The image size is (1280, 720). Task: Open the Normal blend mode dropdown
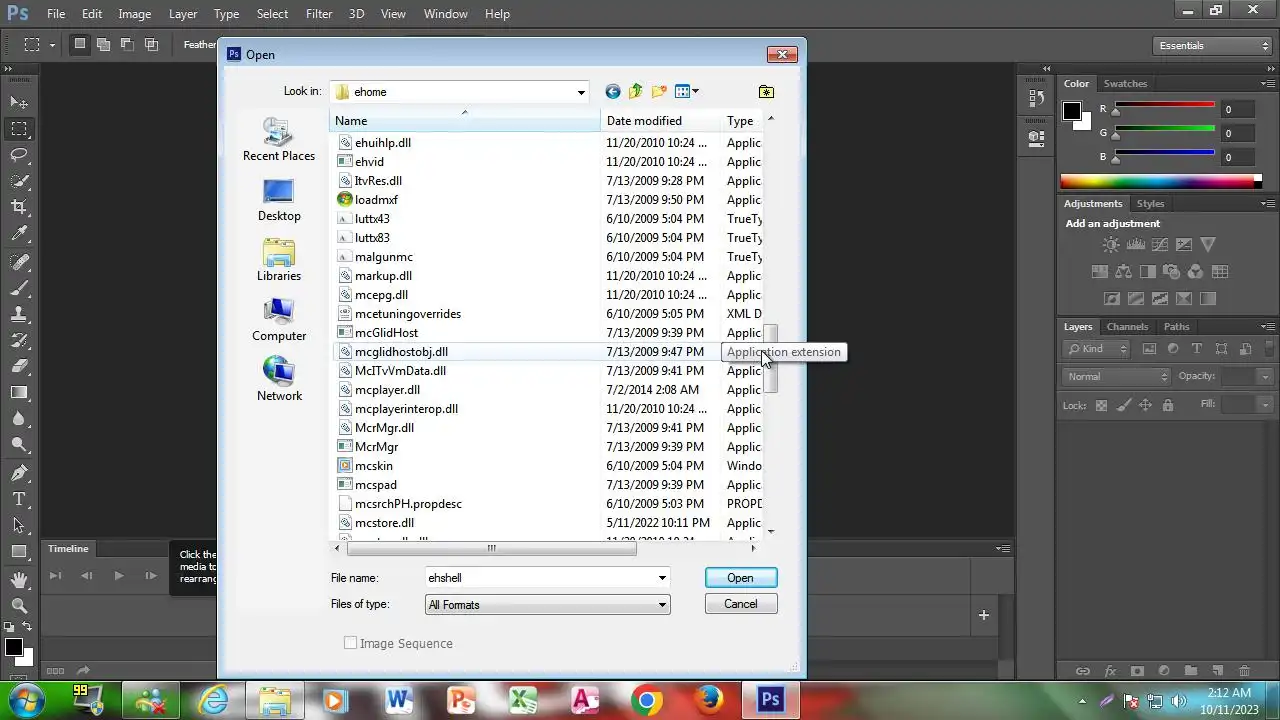(1116, 376)
